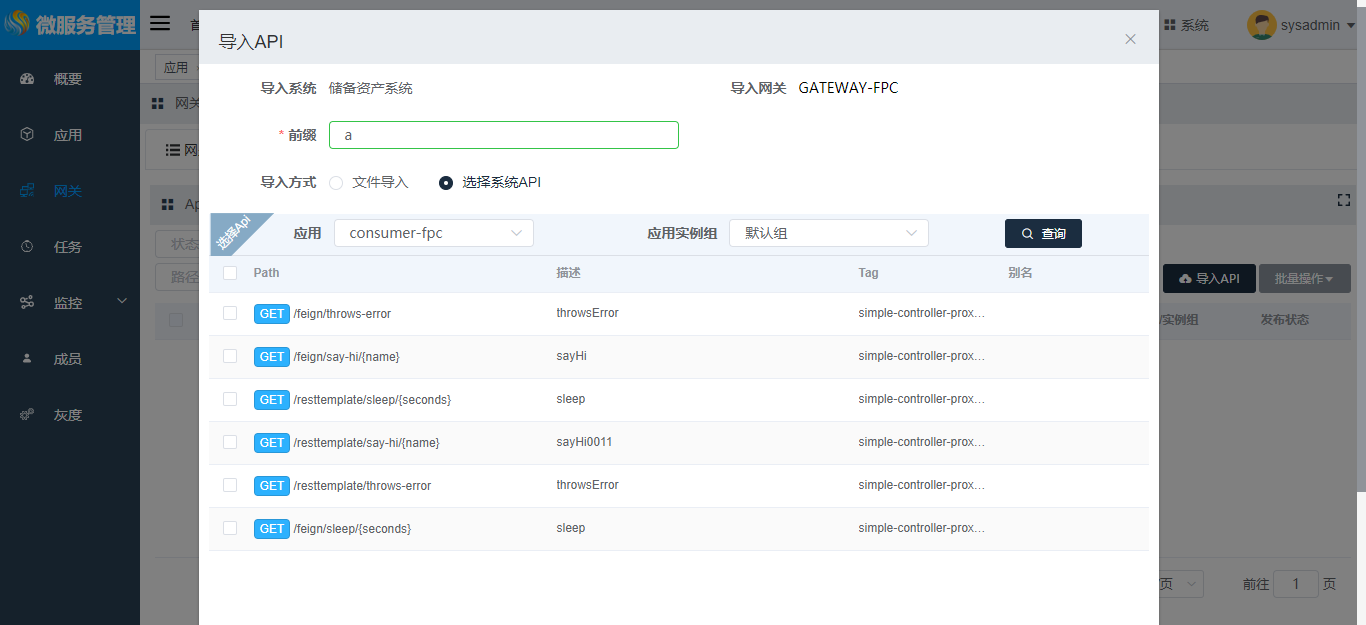Click the fullscreen expand icon
The height and width of the screenshot is (625, 1366).
1344,200
